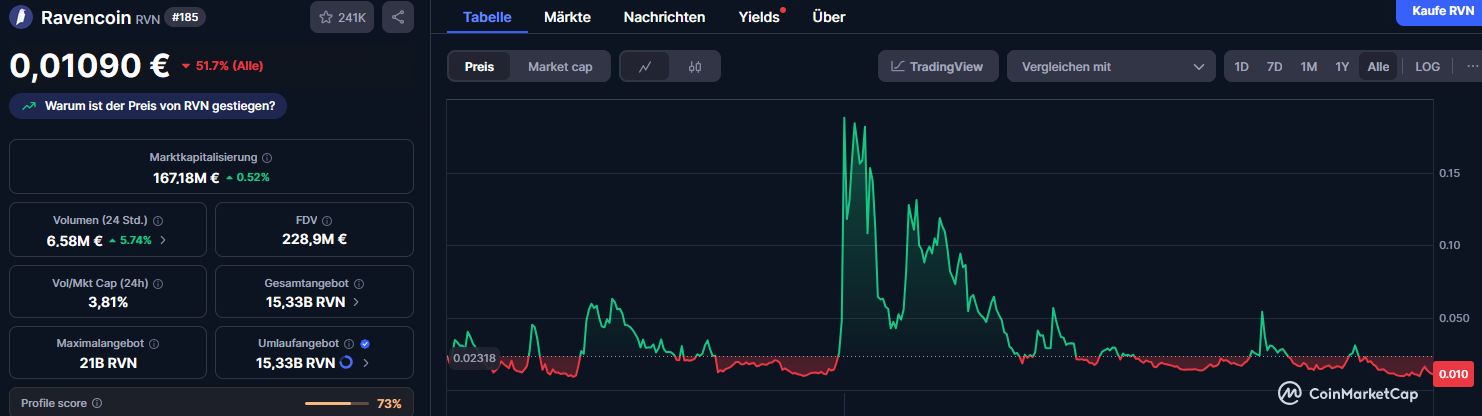Click info icon next to Gesamtangebot
This screenshot has height=416, width=1482.
point(360,283)
